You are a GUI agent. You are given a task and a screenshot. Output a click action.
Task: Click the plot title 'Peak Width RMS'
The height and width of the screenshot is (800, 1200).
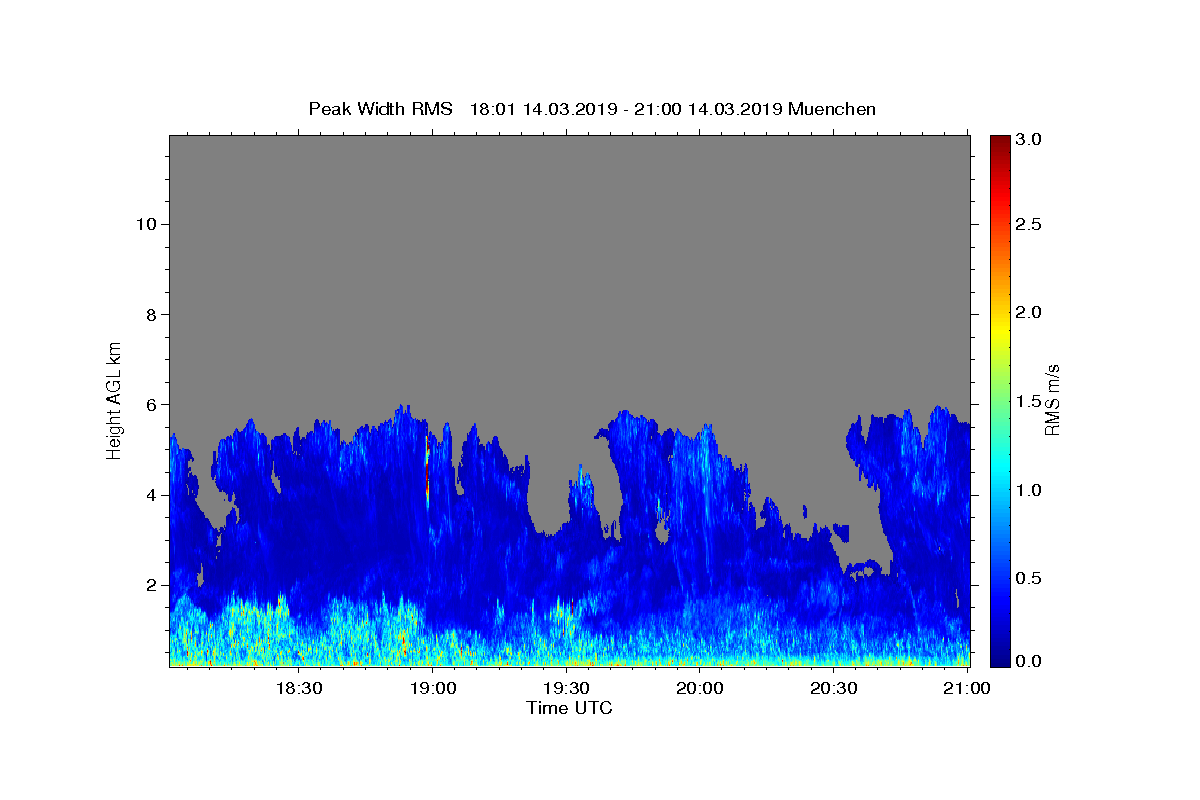[380, 109]
